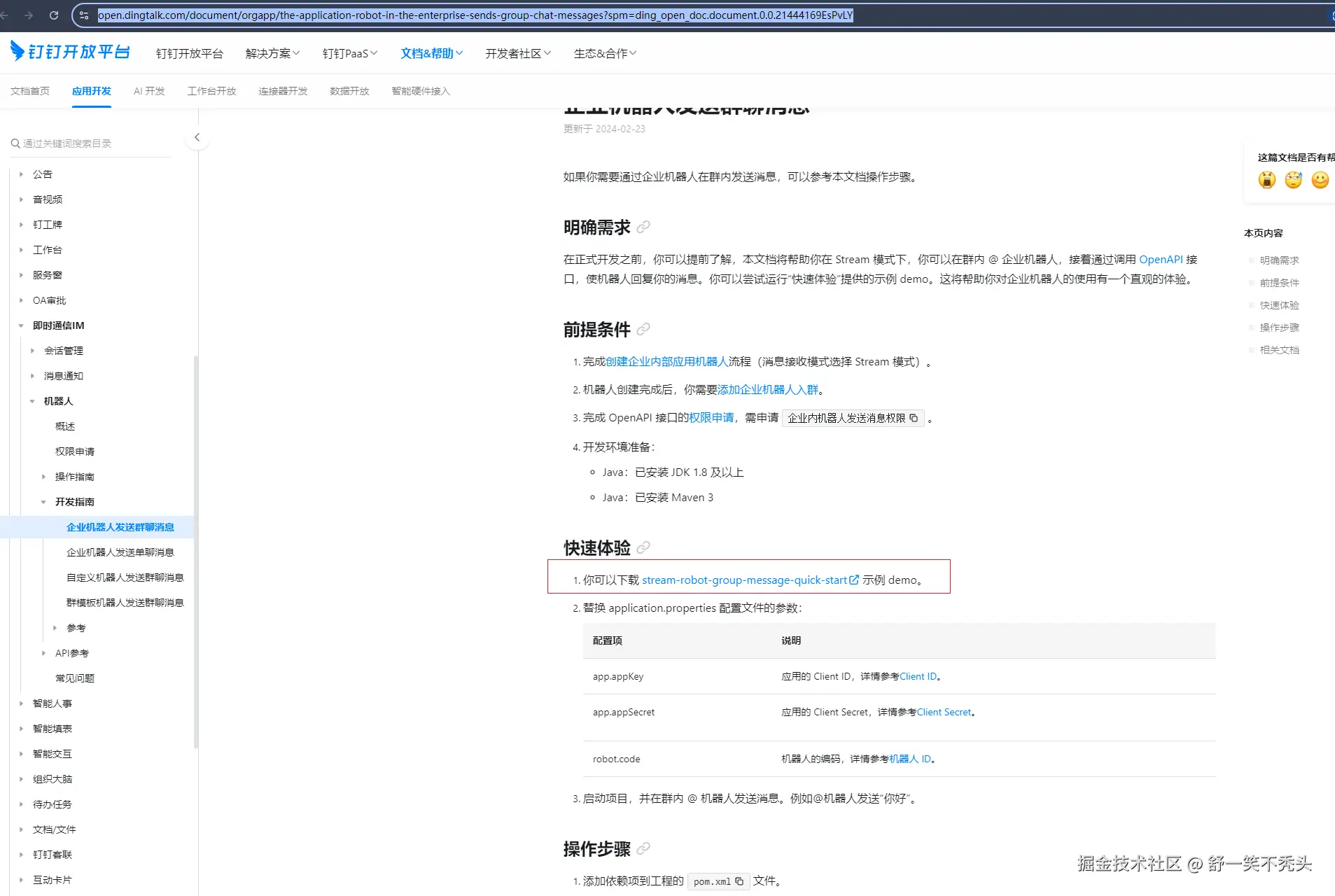Rate the page with the angry face emoji

1266,180
